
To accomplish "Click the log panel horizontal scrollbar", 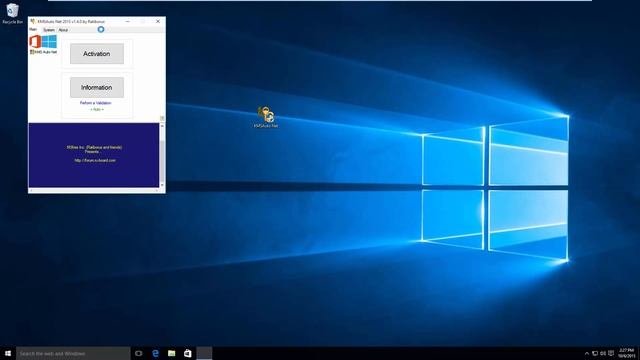I will tap(94, 190).
